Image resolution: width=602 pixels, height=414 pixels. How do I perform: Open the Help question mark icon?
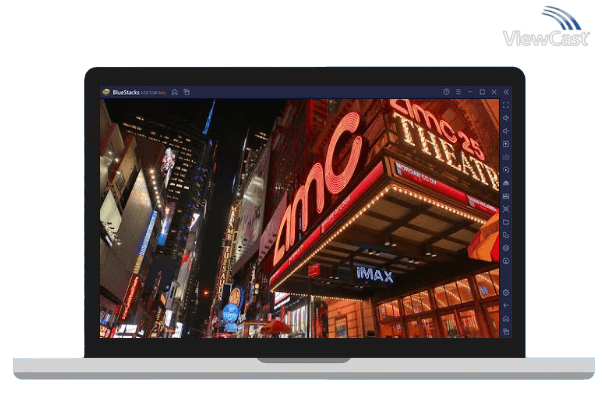446,92
